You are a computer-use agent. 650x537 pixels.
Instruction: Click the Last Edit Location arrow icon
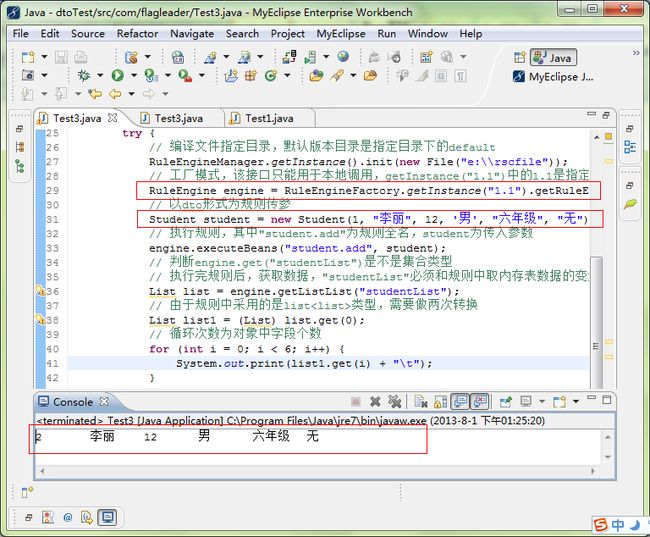[95, 94]
